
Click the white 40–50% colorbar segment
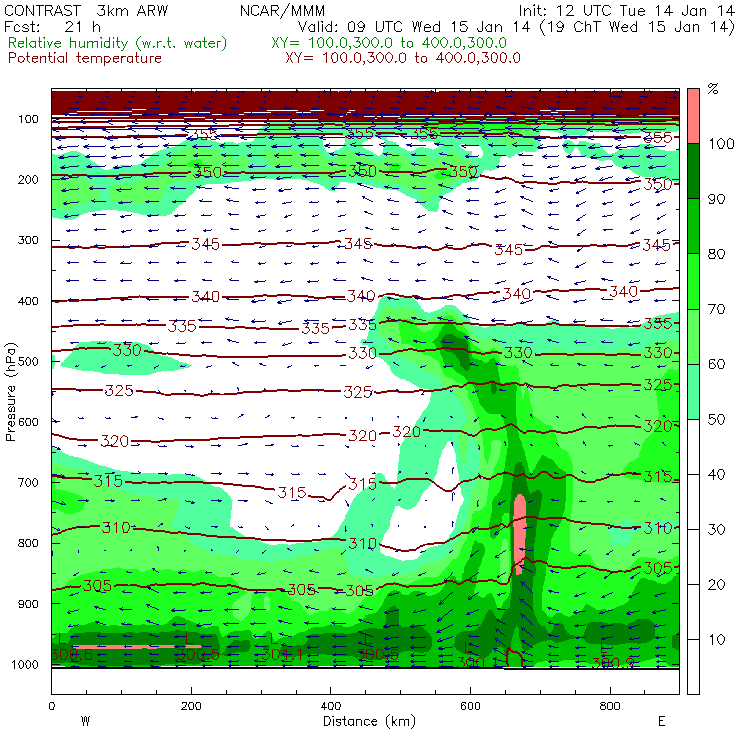point(693,447)
